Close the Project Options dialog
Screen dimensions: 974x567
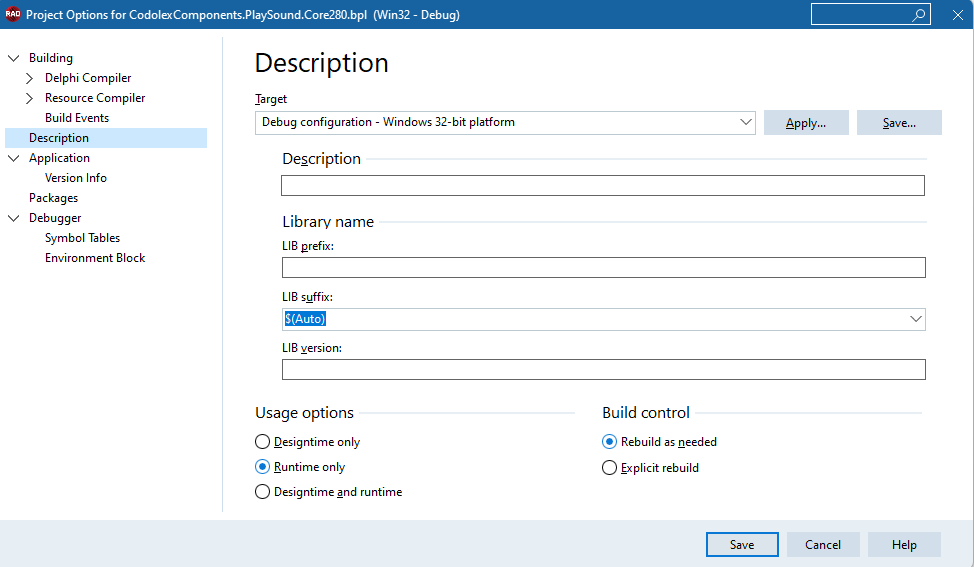pos(958,15)
